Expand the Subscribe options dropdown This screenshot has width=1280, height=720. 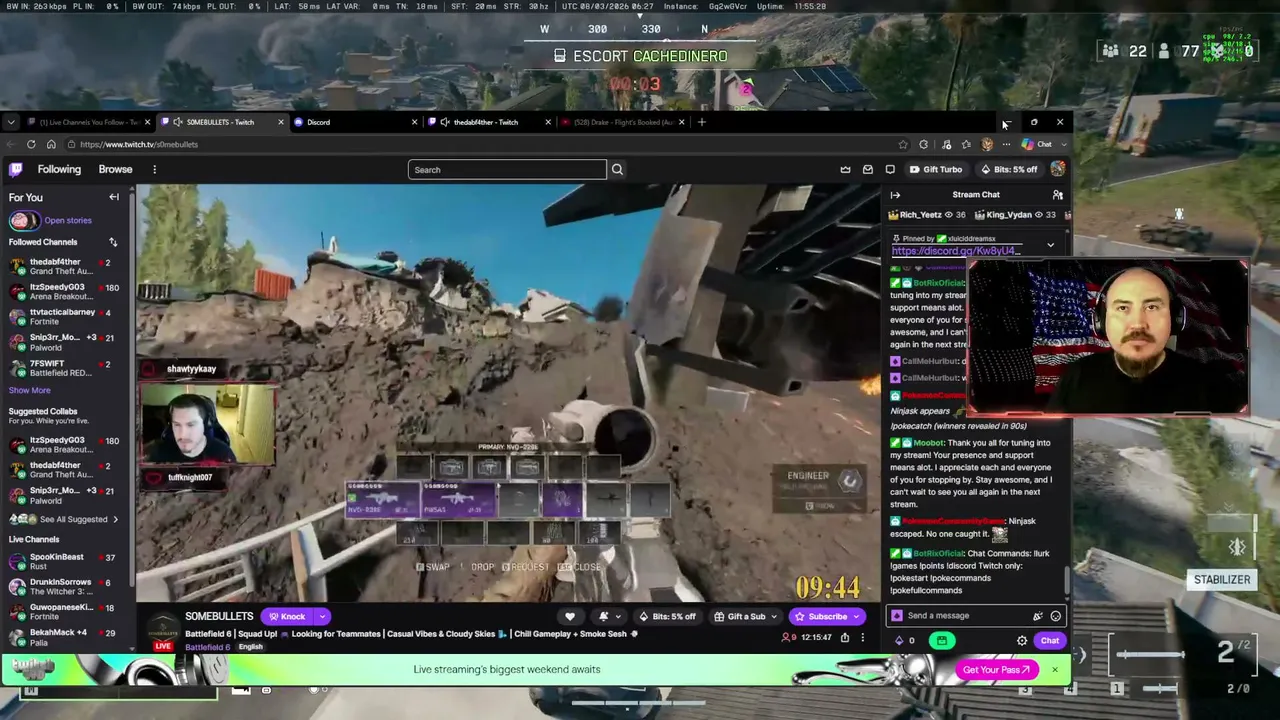(x=856, y=616)
